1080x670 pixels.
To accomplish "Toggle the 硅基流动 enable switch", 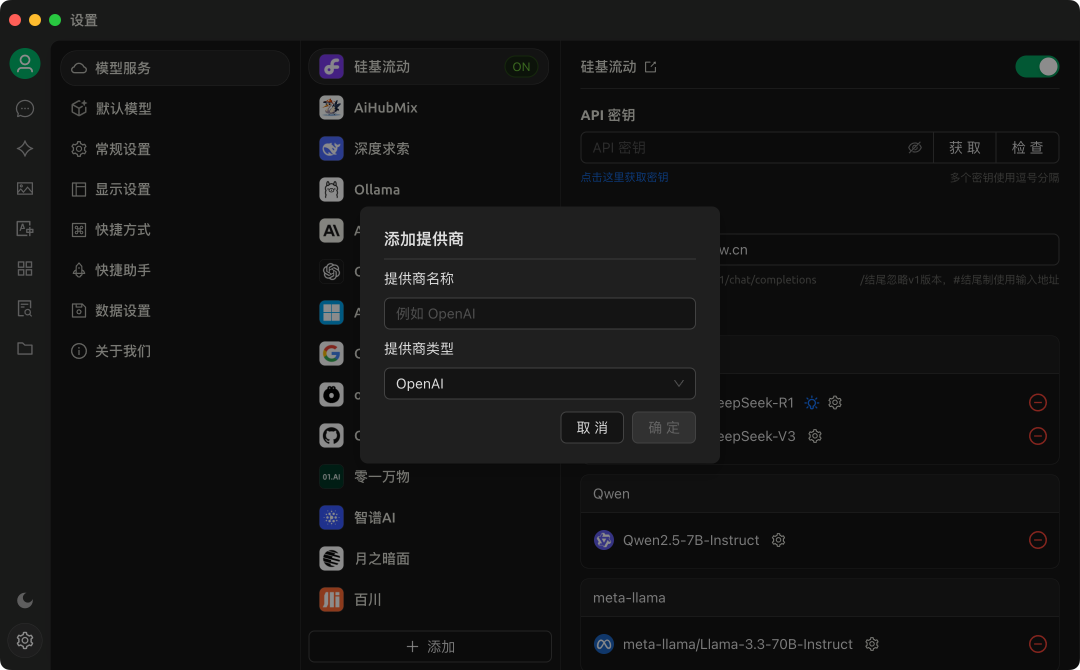I will coord(1037,67).
